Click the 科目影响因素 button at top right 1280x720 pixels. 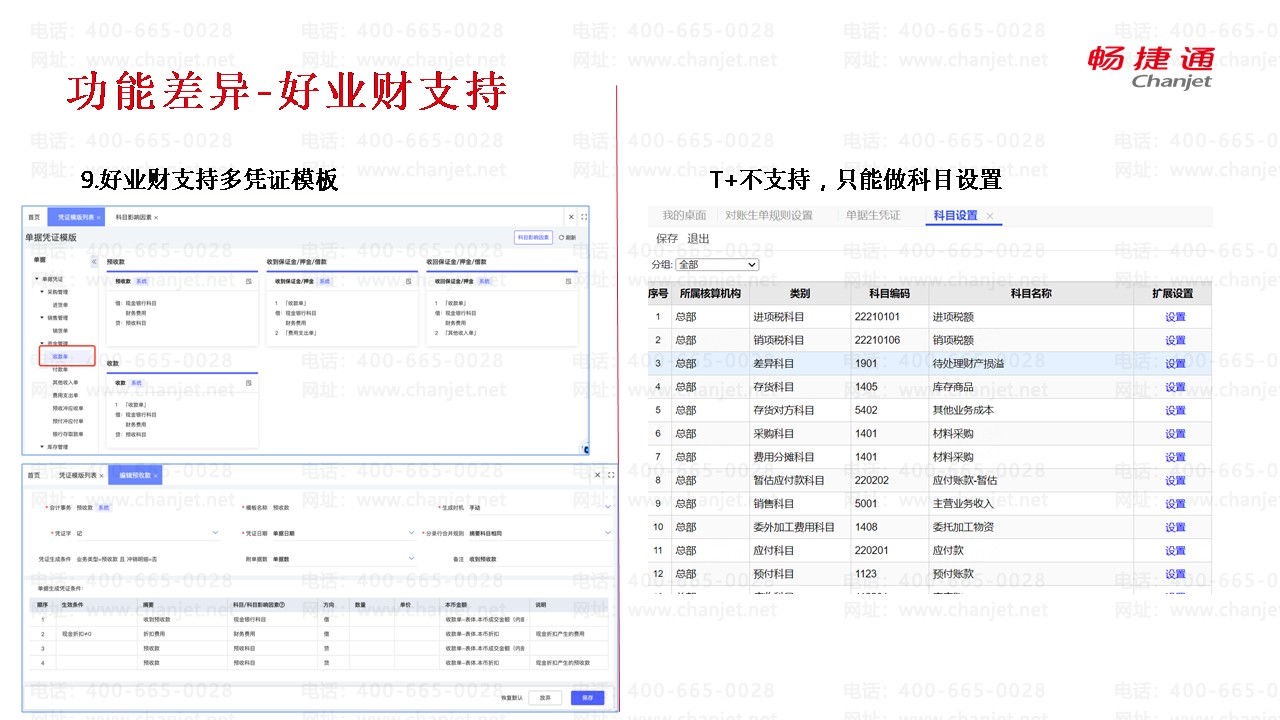[534, 238]
